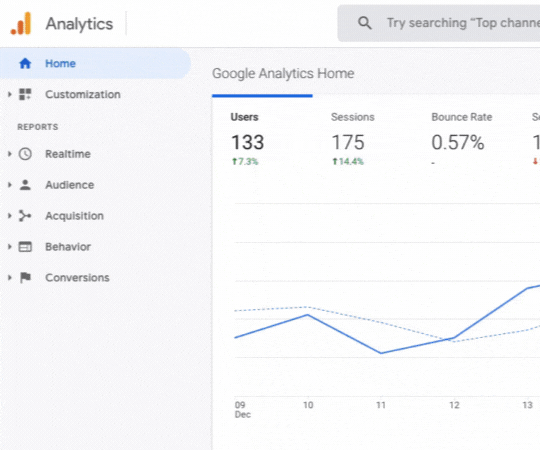This screenshot has height=450, width=540.
Task: Expand the Audience reports arrow
Action: click(10, 185)
